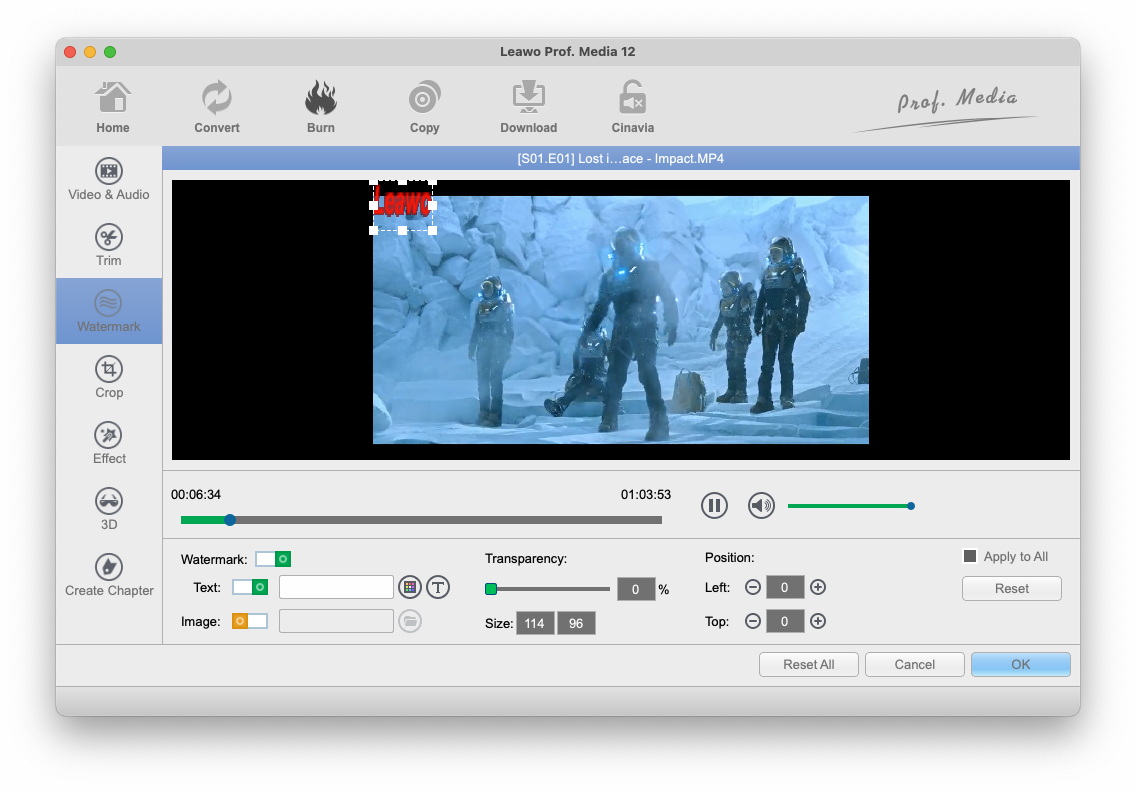Toggle the main Watermark switch

(x=273, y=559)
